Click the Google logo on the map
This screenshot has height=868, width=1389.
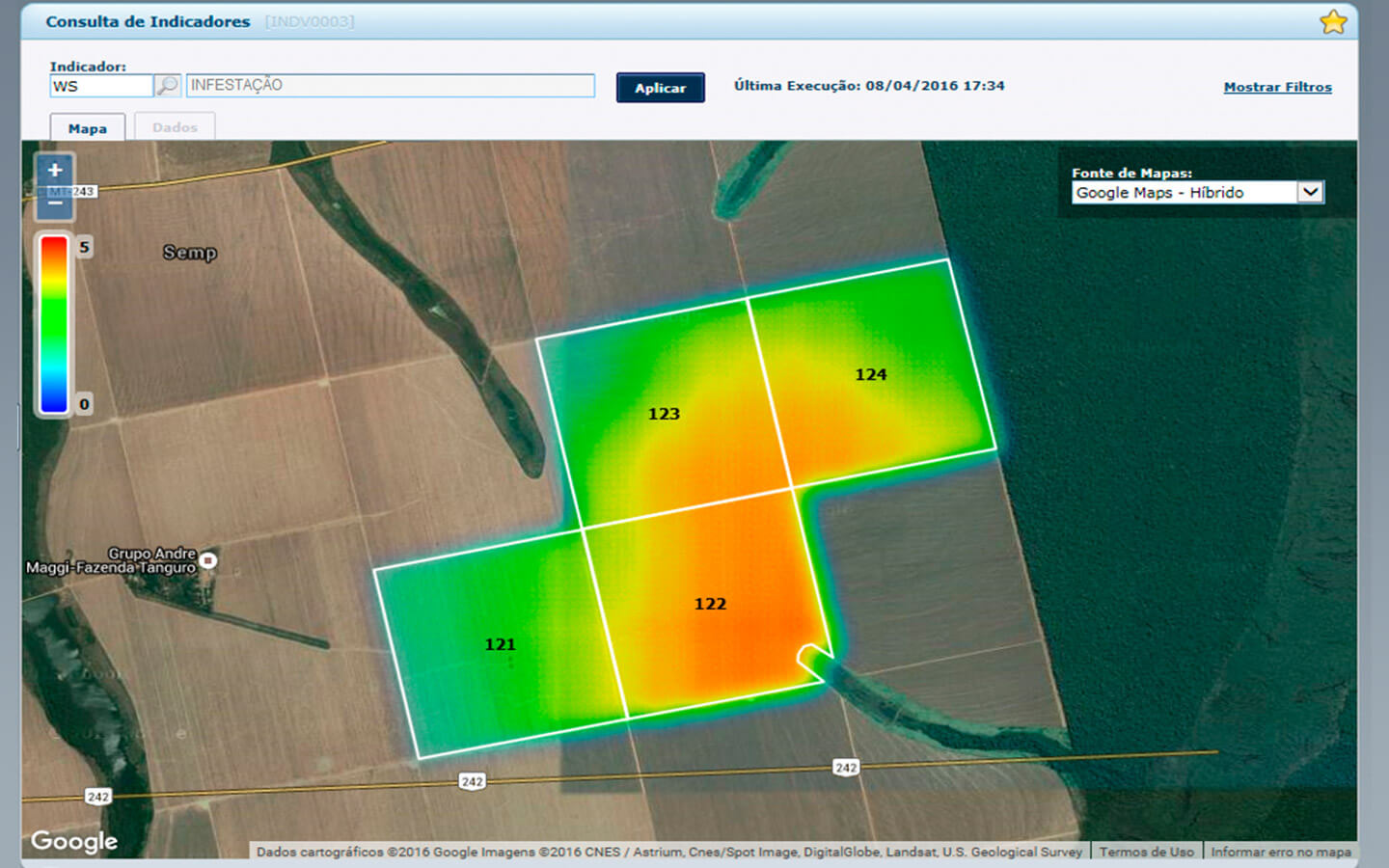pos(74,841)
